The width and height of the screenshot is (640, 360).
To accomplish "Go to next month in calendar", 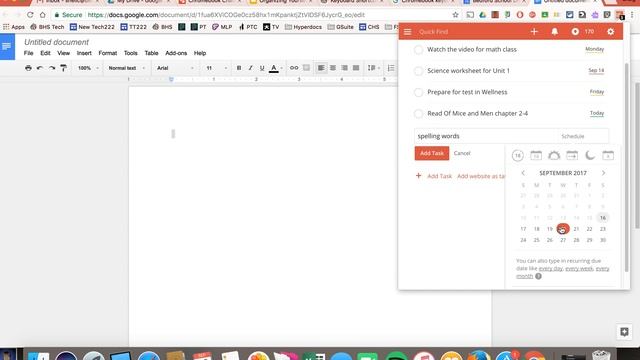I will 603,173.
